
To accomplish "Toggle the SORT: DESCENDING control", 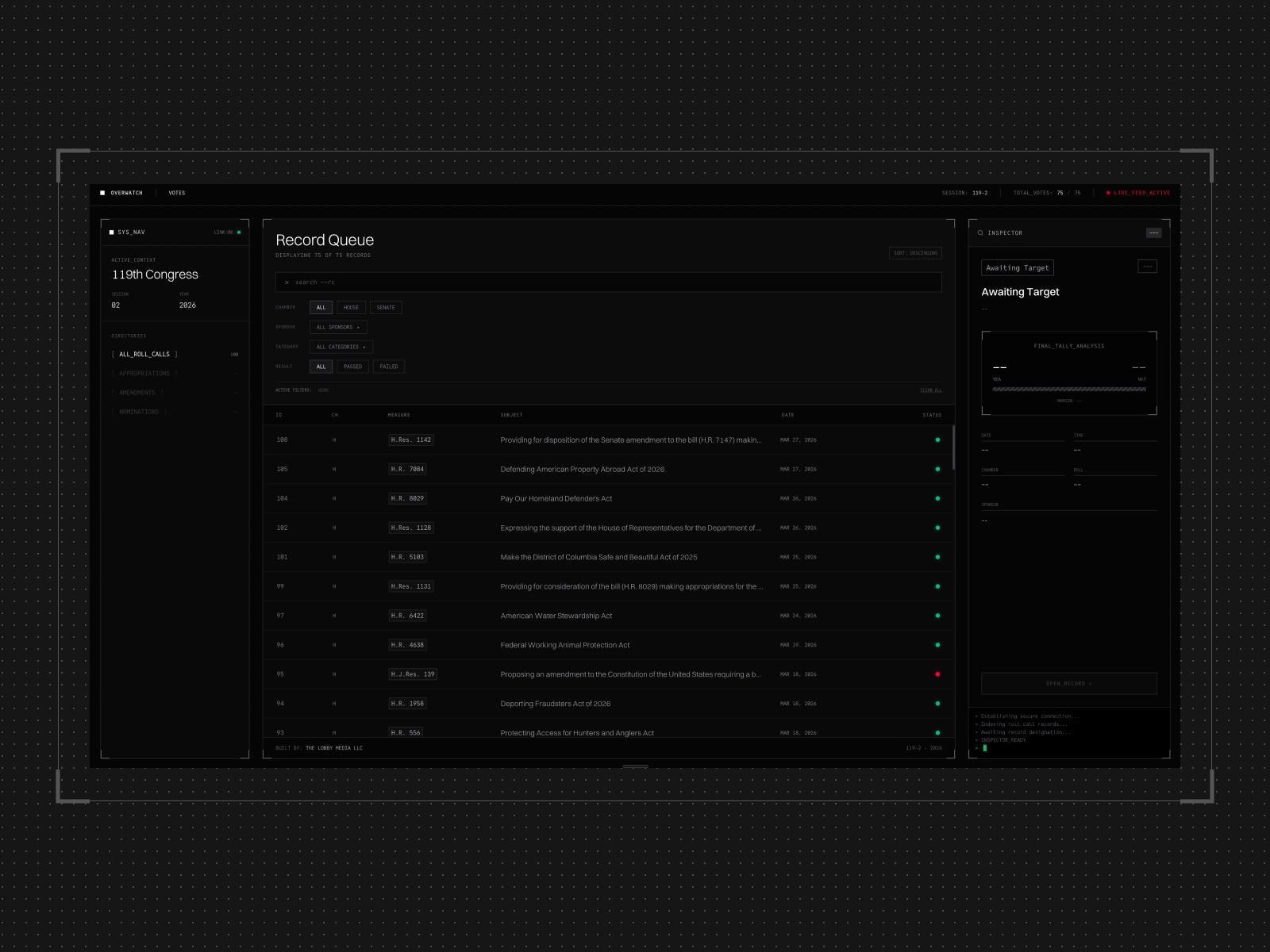I will click(x=915, y=253).
